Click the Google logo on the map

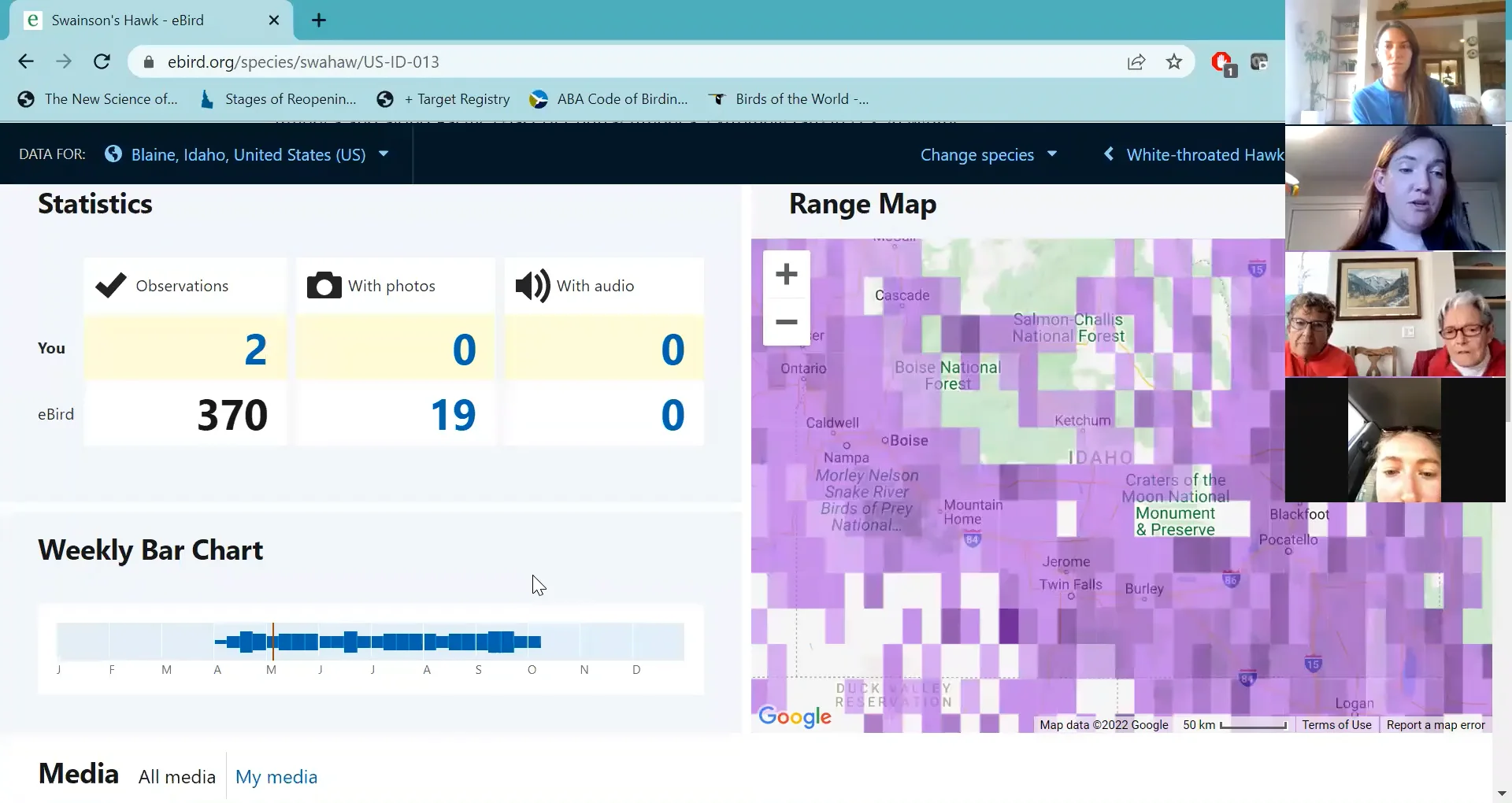[794, 716]
